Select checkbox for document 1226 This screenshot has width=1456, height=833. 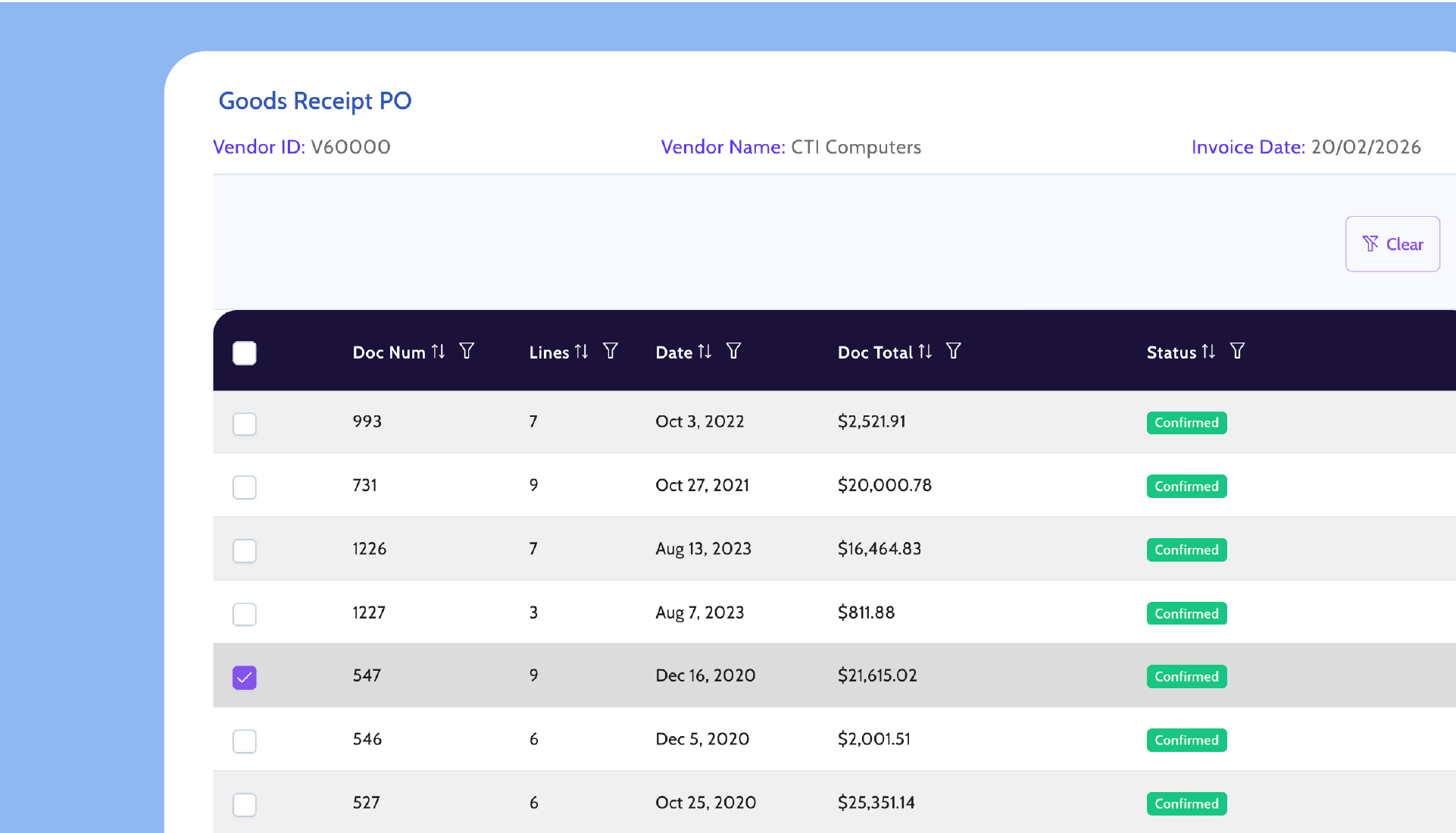point(245,550)
